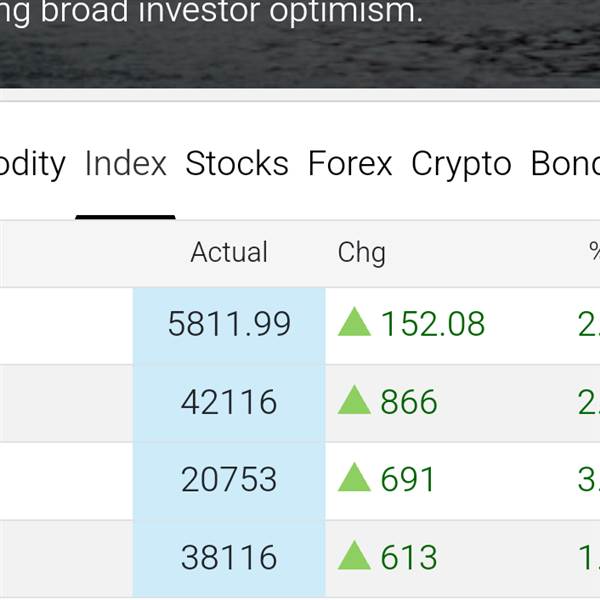Select the actual value 42116
The height and width of the screenshot is (600, 600).
click(x=229, y=402)
